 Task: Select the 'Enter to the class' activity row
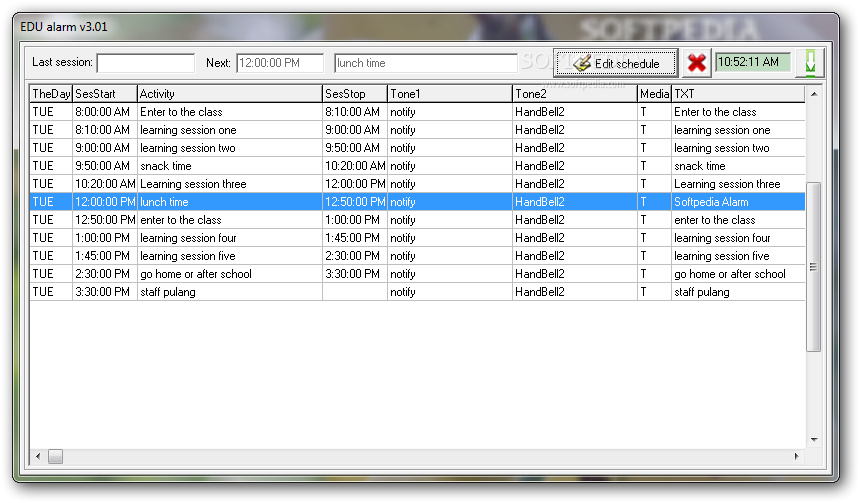[x=417, y=112]
